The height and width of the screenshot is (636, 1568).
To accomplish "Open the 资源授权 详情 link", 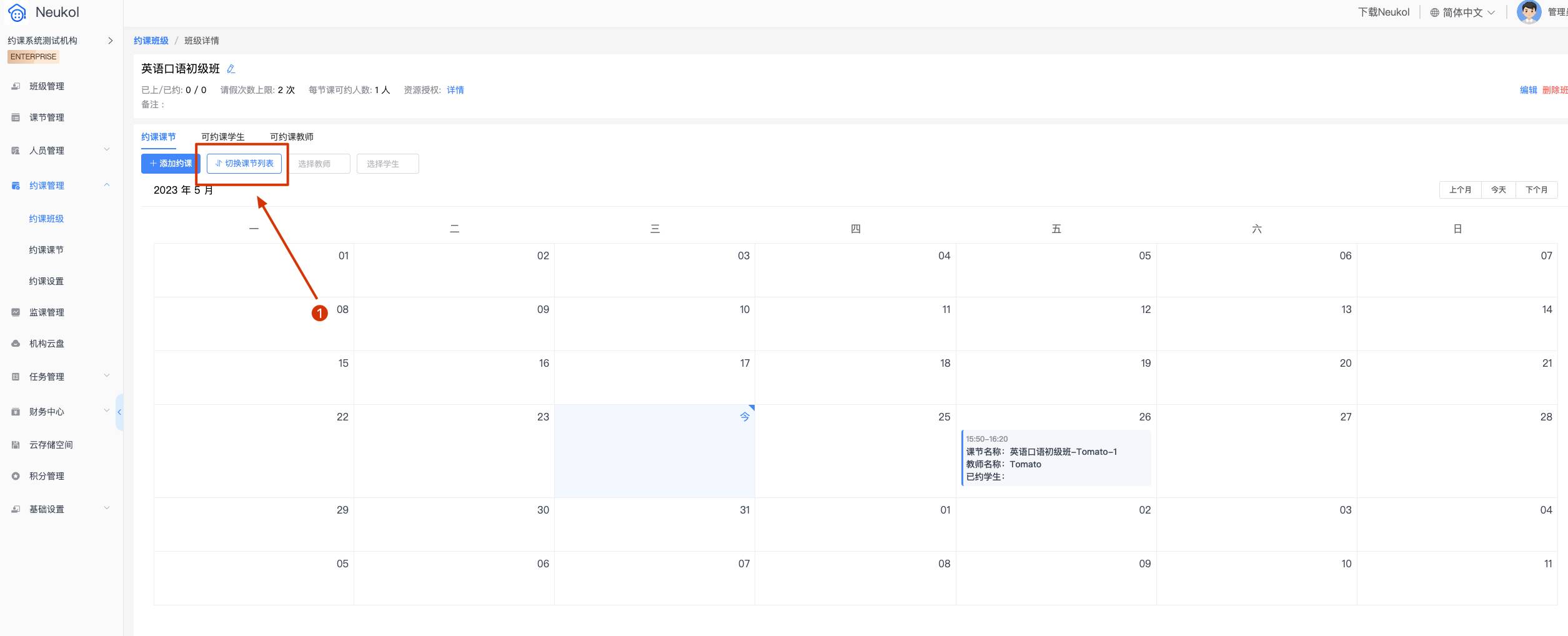I will [455, 90].
